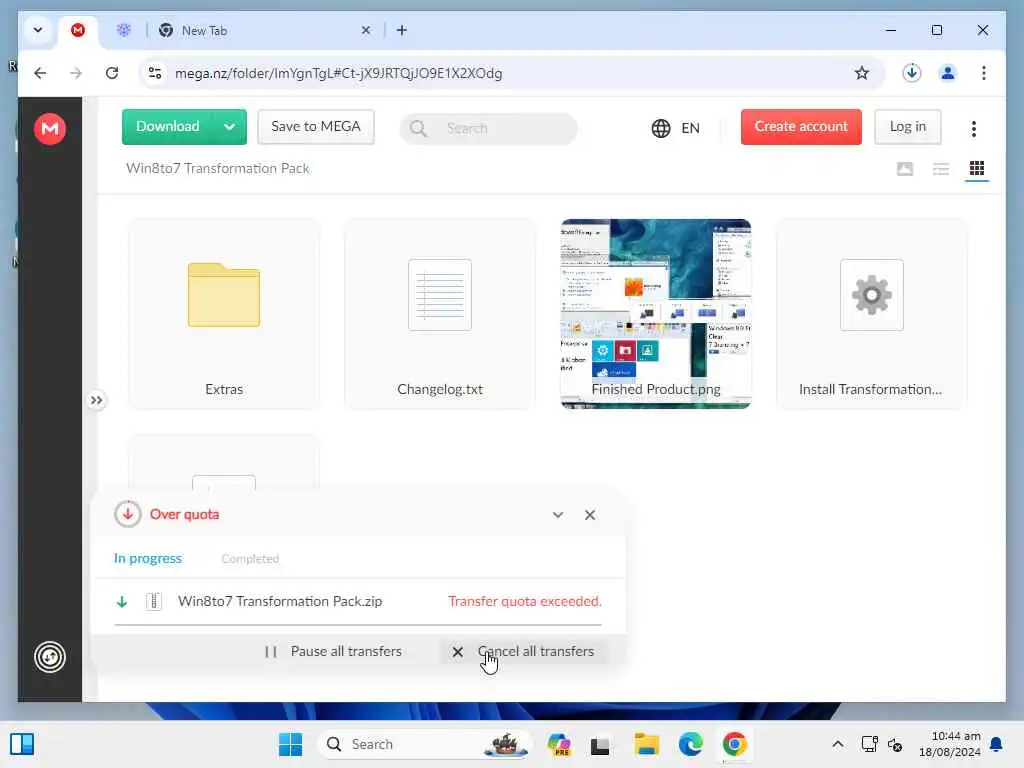Click the network icon in system tray

(870, 744)
